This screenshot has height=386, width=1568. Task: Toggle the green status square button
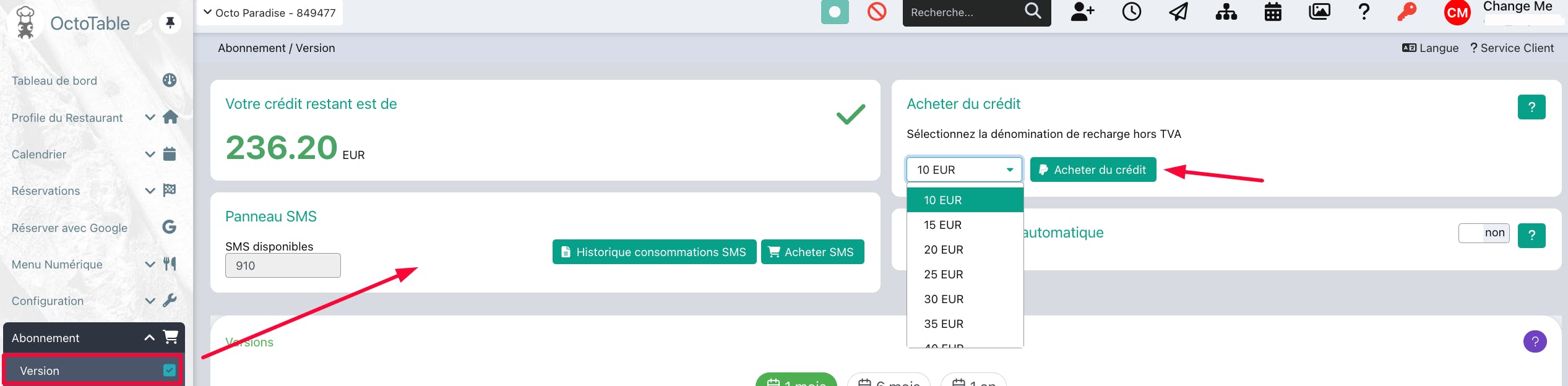(x=835, y=12)
